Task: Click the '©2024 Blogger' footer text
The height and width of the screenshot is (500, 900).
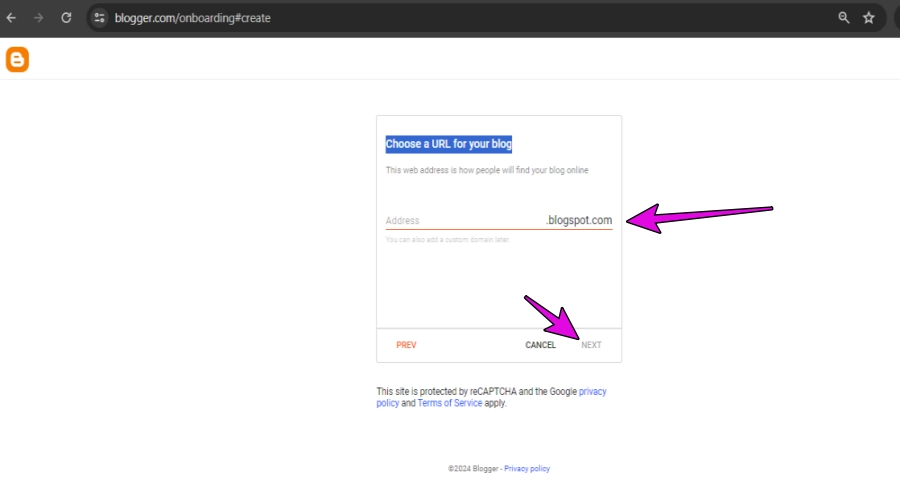Action: 473,468
